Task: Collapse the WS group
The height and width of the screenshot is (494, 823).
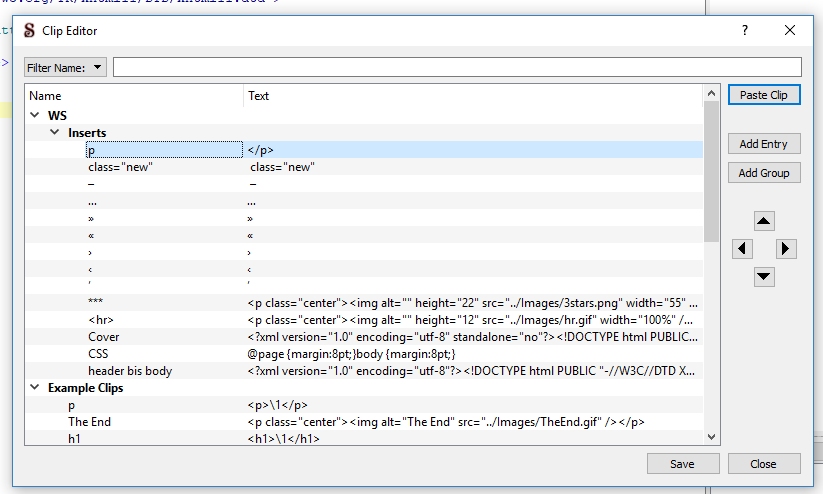Action: (35, 115)
